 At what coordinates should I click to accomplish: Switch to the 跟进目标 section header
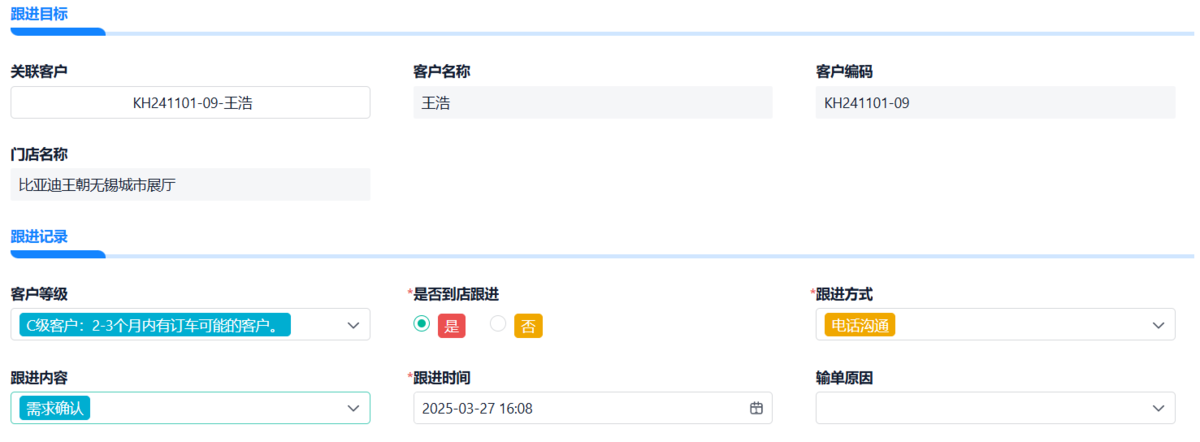pyautogui.click(x=39, y=13)
